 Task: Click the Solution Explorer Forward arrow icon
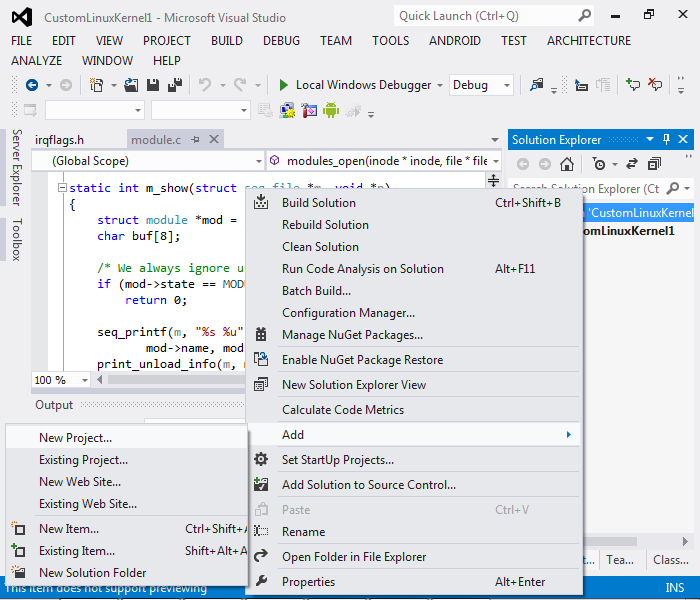545,164
